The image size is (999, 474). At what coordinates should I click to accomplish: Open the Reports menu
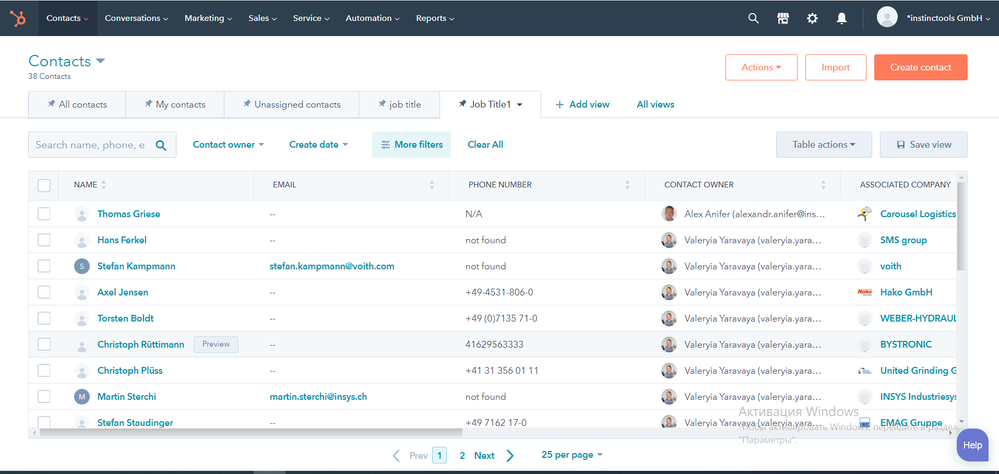(435, 18)
